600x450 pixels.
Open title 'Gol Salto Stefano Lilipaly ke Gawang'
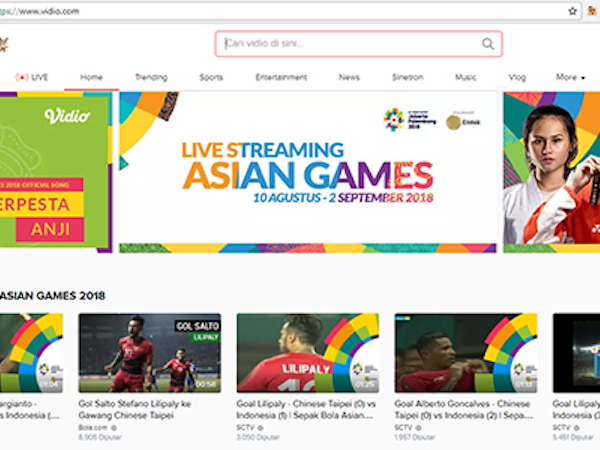click(x=135, y=409)
